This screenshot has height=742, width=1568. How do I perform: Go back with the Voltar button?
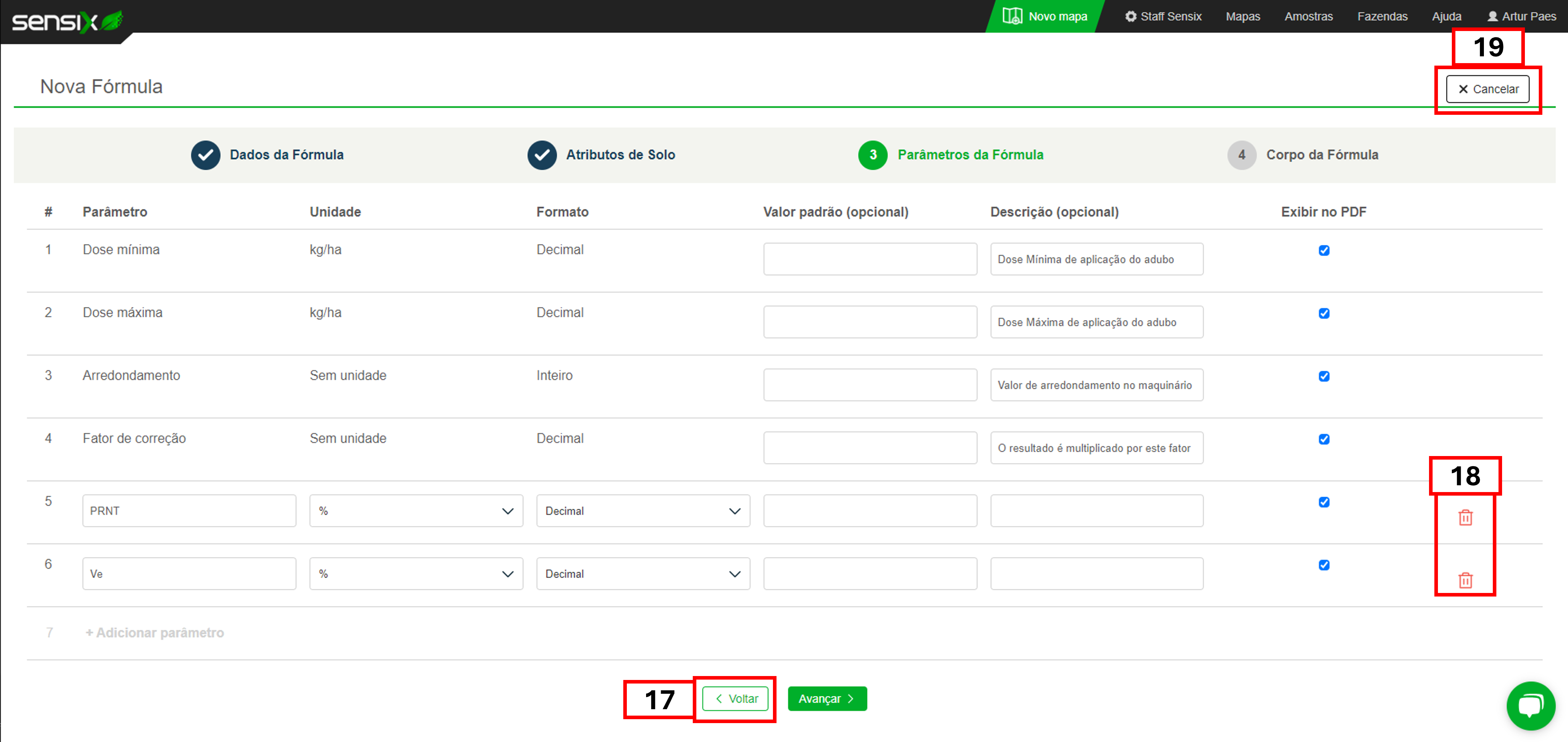[x=735, y=698]
